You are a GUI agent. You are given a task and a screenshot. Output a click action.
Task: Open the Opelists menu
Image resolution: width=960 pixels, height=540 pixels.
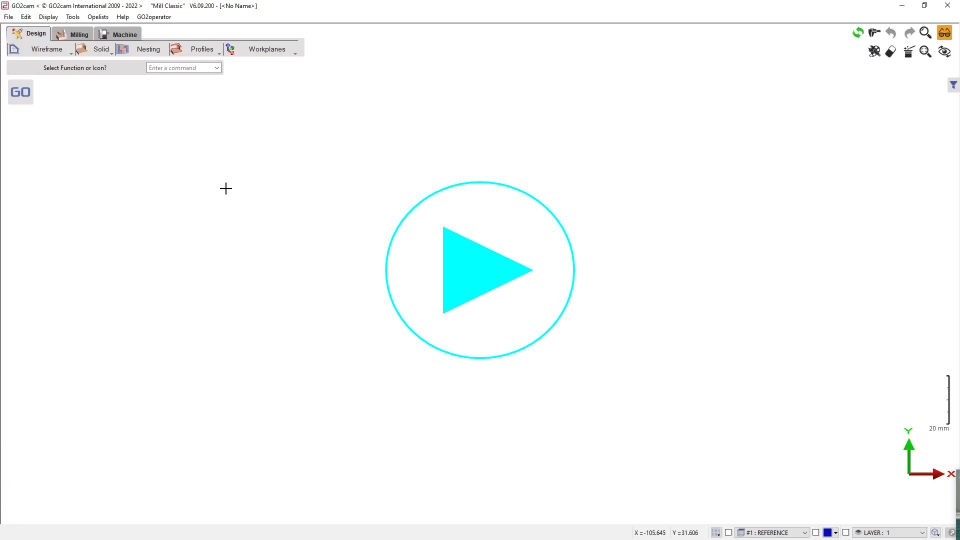[x=98, y=17]
